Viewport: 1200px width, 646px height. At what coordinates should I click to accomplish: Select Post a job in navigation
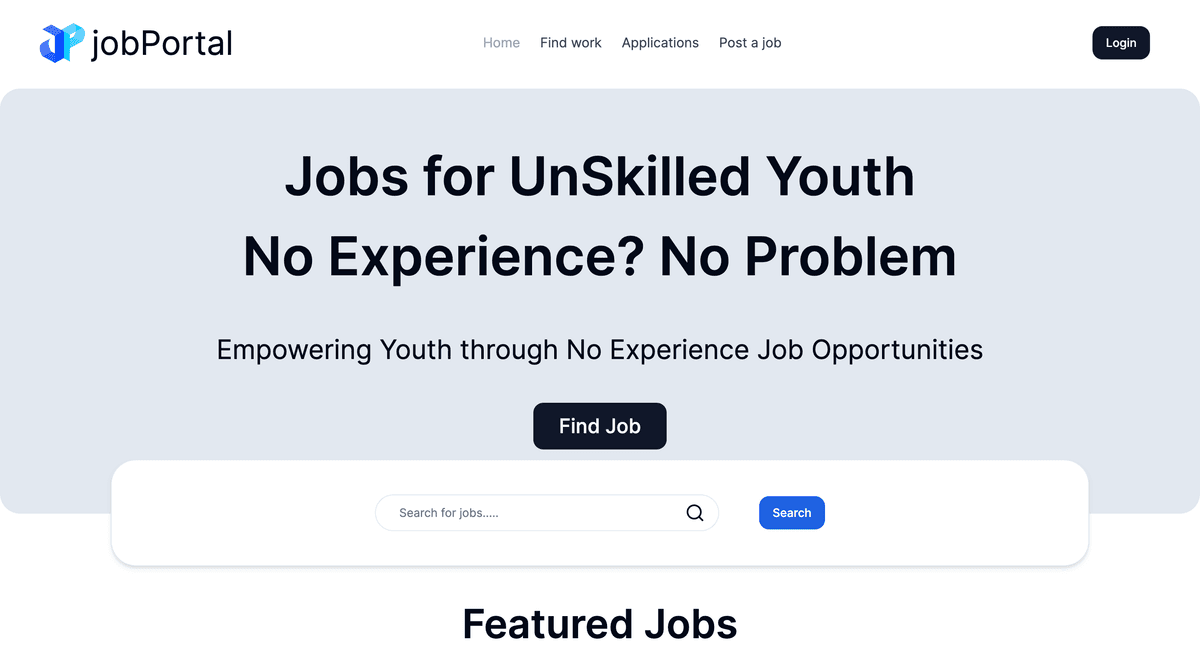[x=750, y=43]
